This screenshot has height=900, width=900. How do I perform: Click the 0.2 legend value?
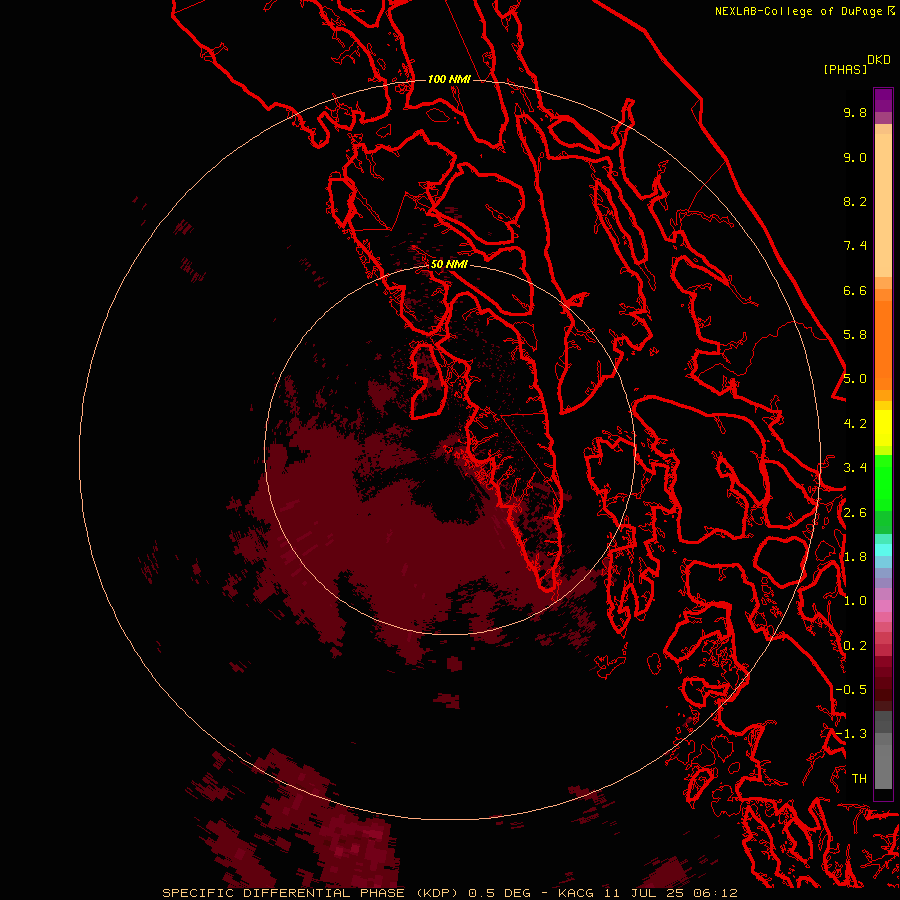tap(855, 646)
